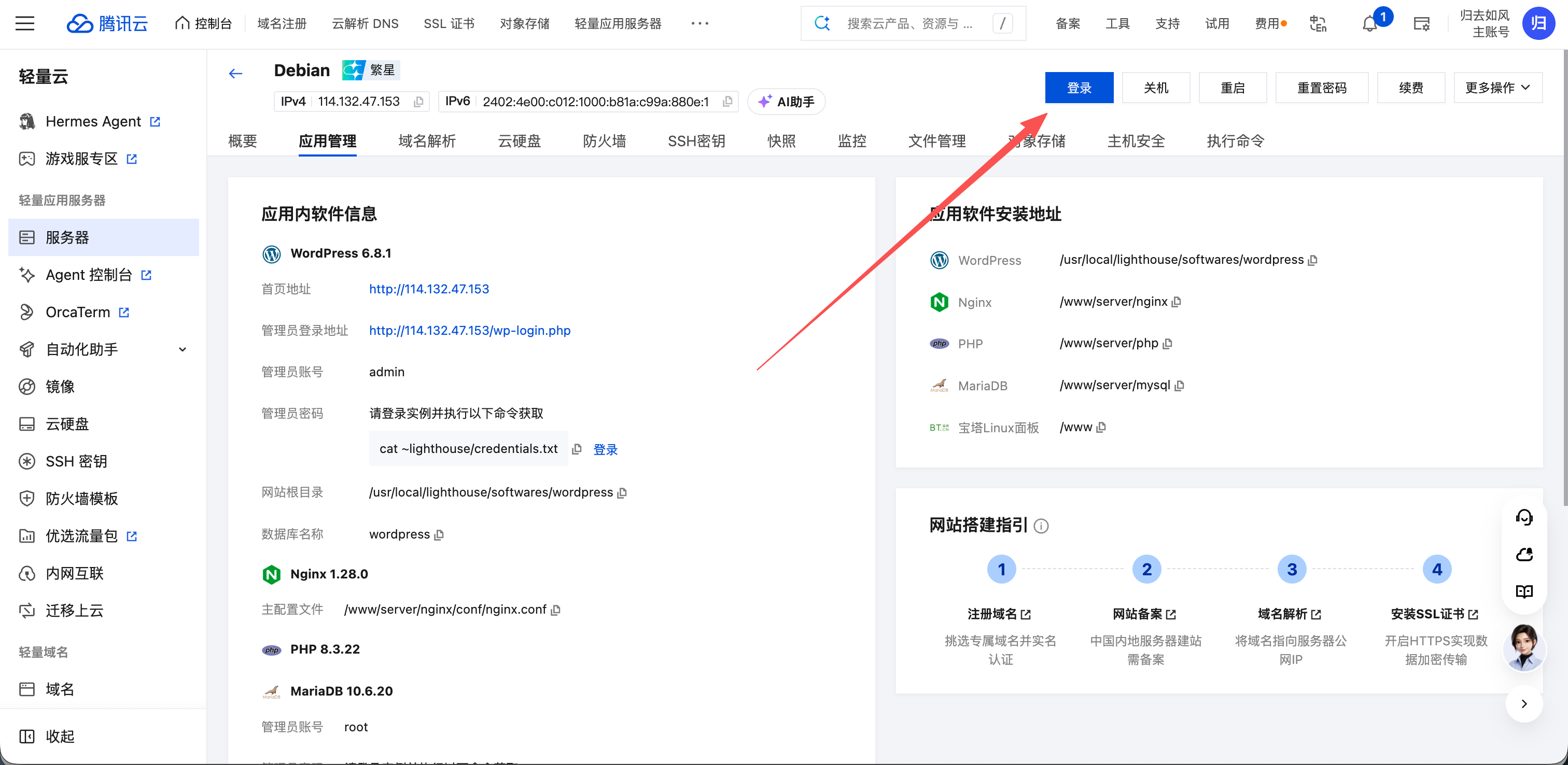Click the 关机 button
Screen dimensions: 1568x765
(1156, 88)
